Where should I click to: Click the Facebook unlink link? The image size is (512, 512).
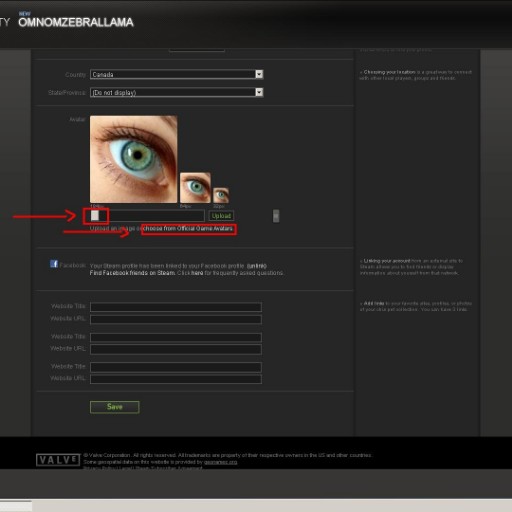(257, 266)
